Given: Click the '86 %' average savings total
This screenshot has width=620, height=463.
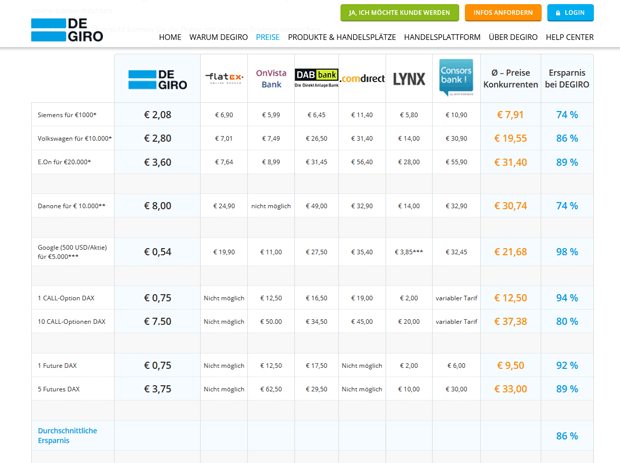Looking at the screenshot, I should (x=567, y=436).
